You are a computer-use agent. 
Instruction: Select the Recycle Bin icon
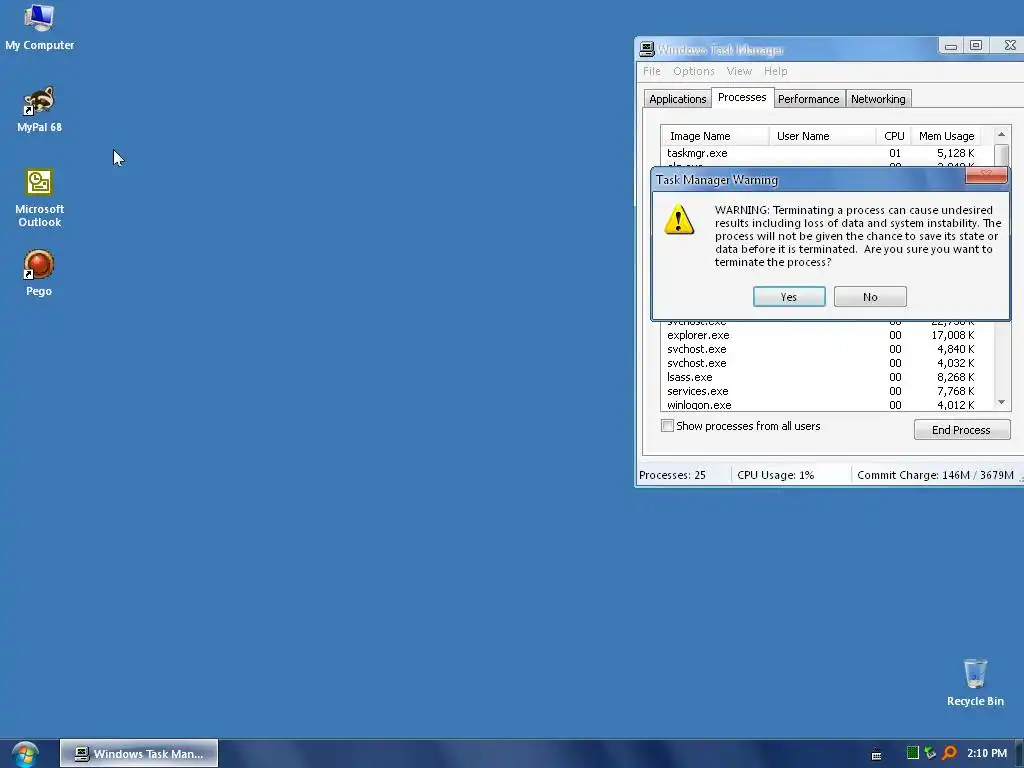click(975, 682)
